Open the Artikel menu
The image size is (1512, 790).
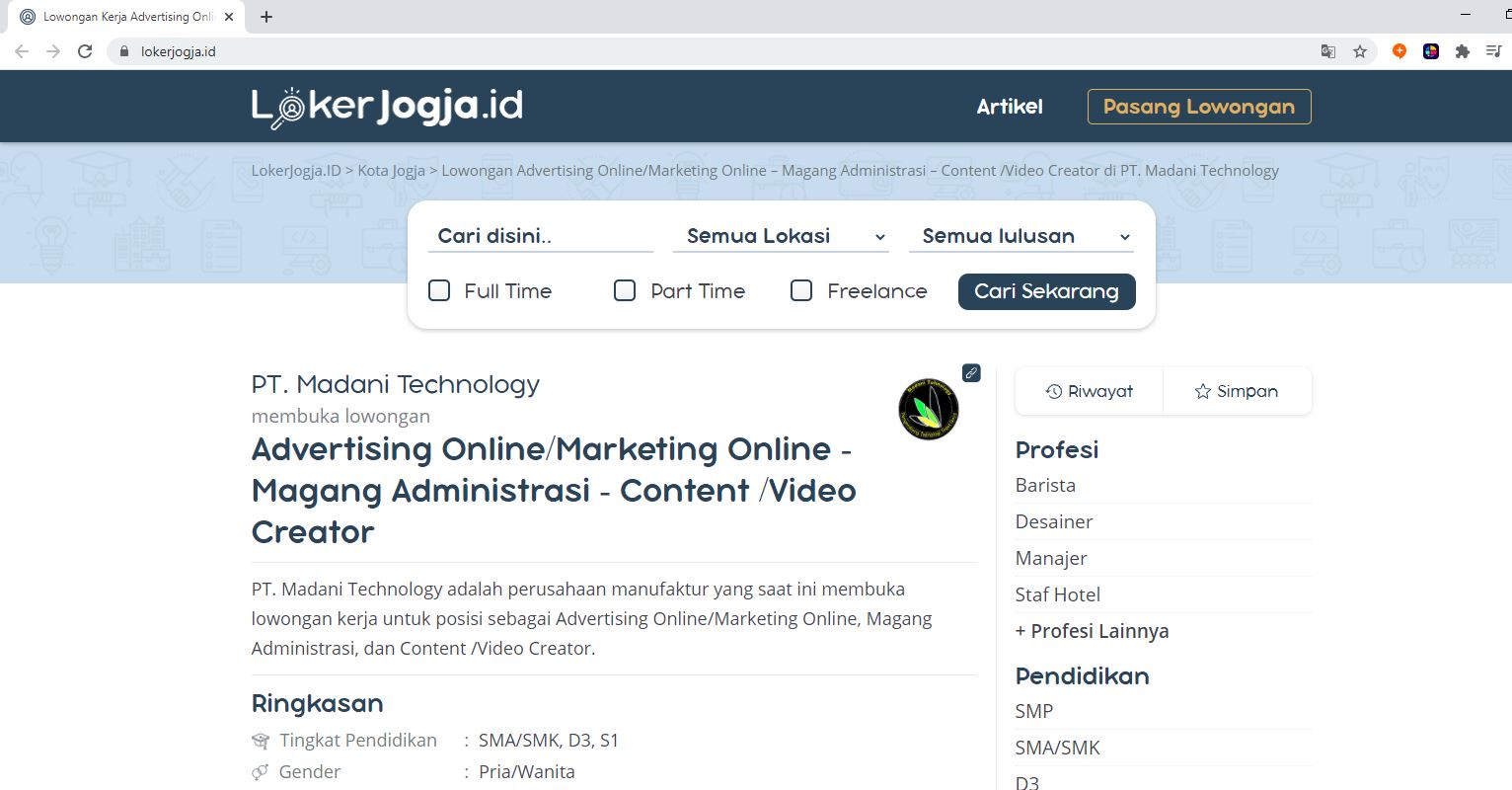point(1009,106)
